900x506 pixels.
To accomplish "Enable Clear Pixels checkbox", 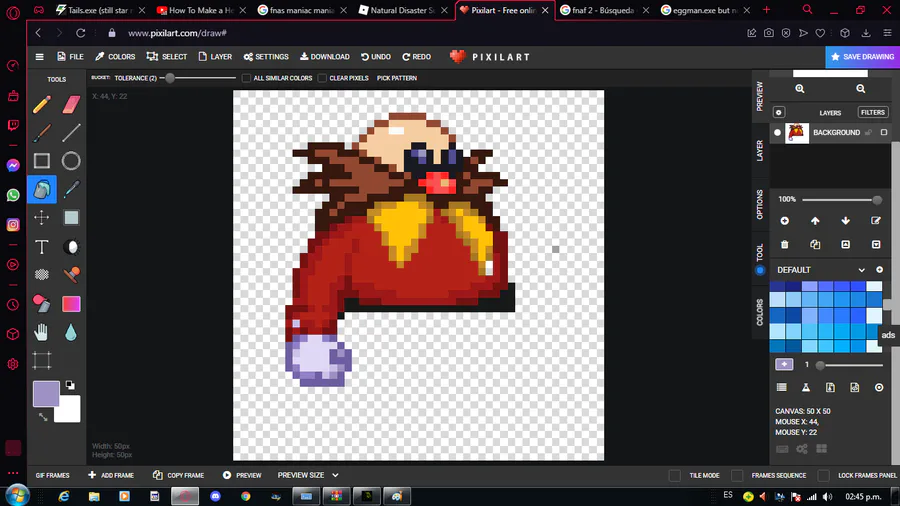I will 322,78.
